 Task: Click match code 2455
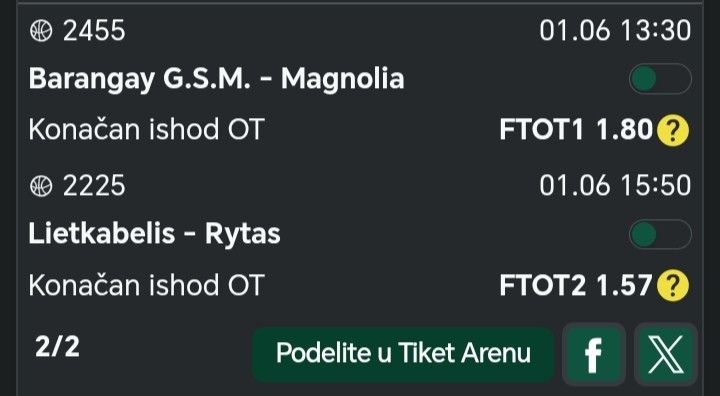pyautogui.click(x=94, y=31)
